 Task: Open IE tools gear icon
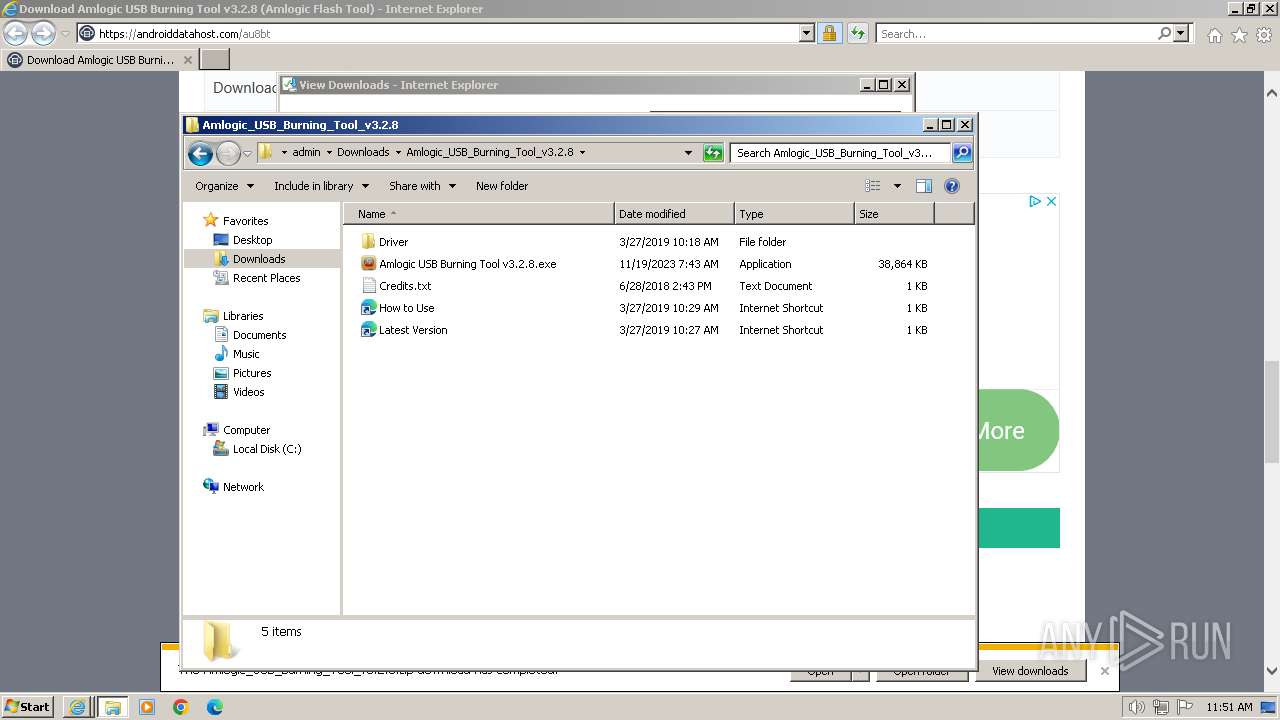coord(1264,35)
